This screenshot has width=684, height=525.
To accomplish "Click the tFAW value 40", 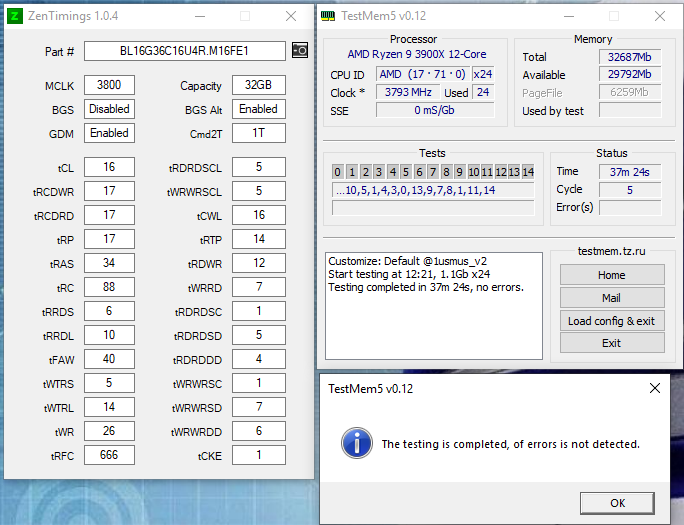I will point(109,359).
